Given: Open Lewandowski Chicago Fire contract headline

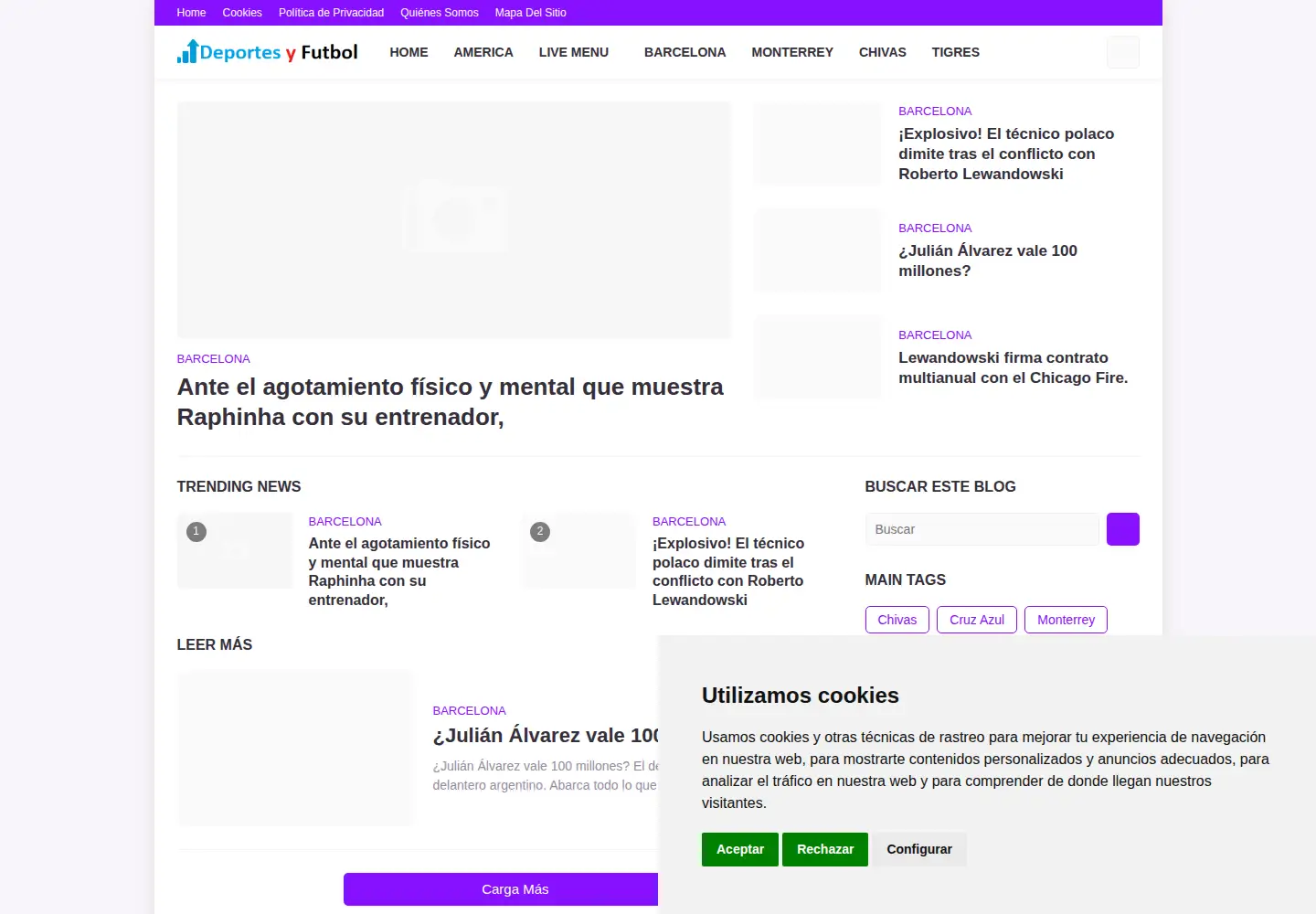Looking at the screenshot, I should (1014, 367).
